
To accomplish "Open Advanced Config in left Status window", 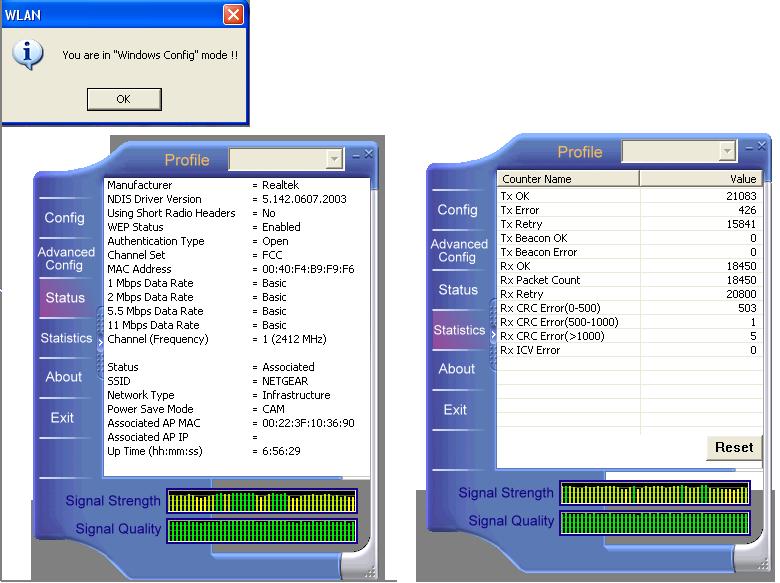I will pyautogui.click(x=66, y=258).
